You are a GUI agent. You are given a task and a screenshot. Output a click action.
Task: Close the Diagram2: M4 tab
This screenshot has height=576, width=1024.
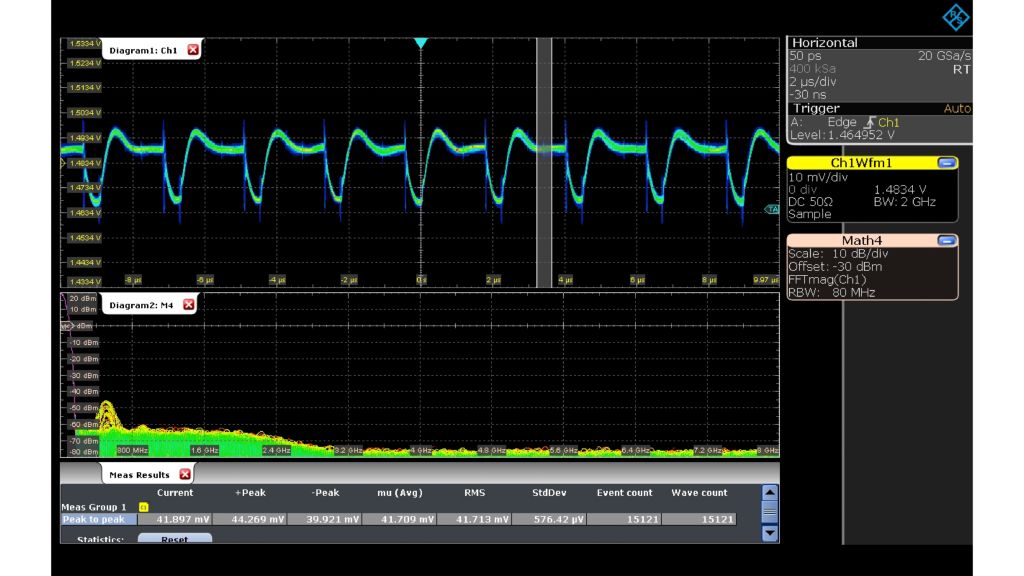pyautogui.click(x=188, y=305)
